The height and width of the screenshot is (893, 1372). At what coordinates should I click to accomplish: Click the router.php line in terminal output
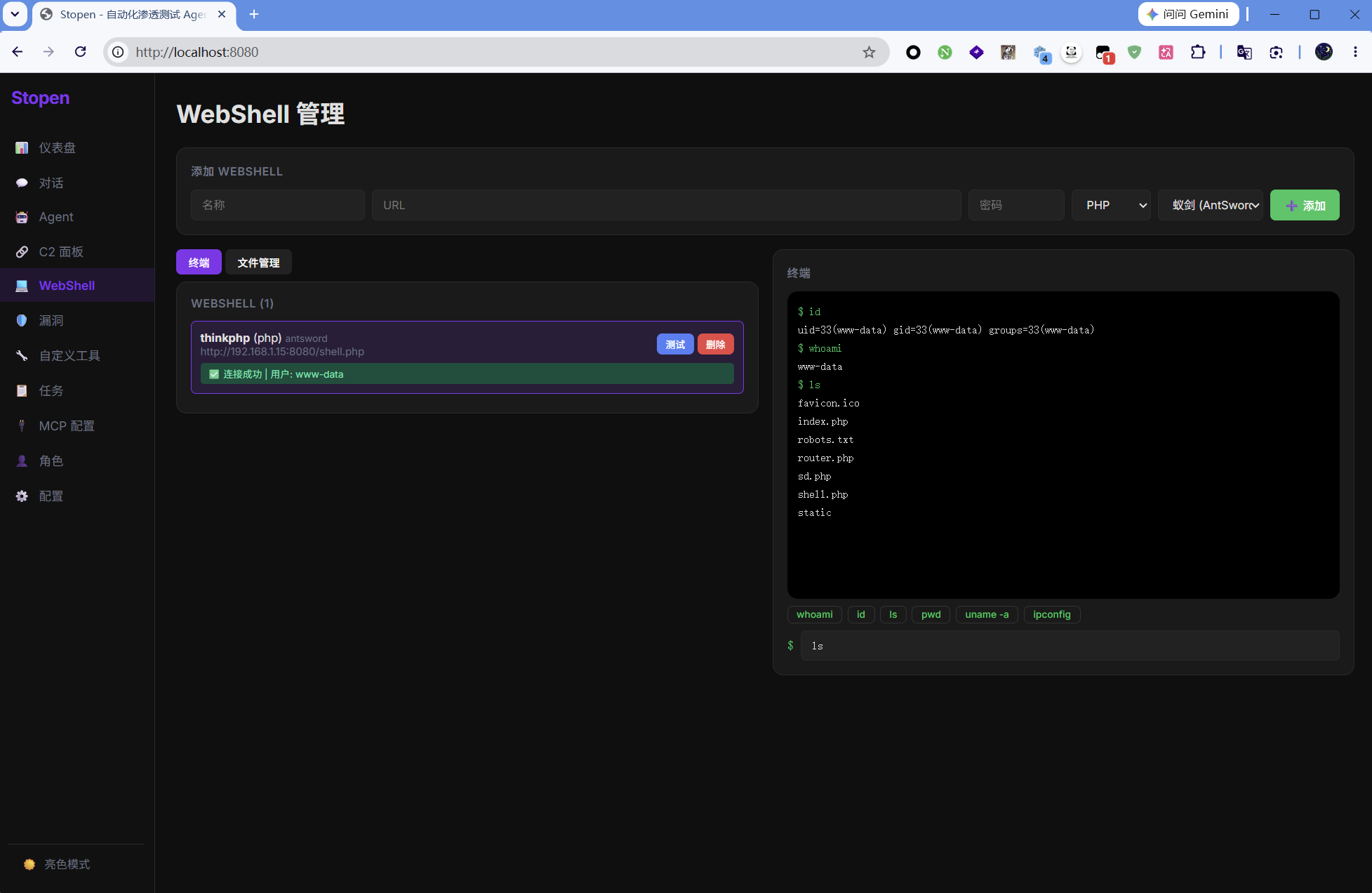[825, 458]
